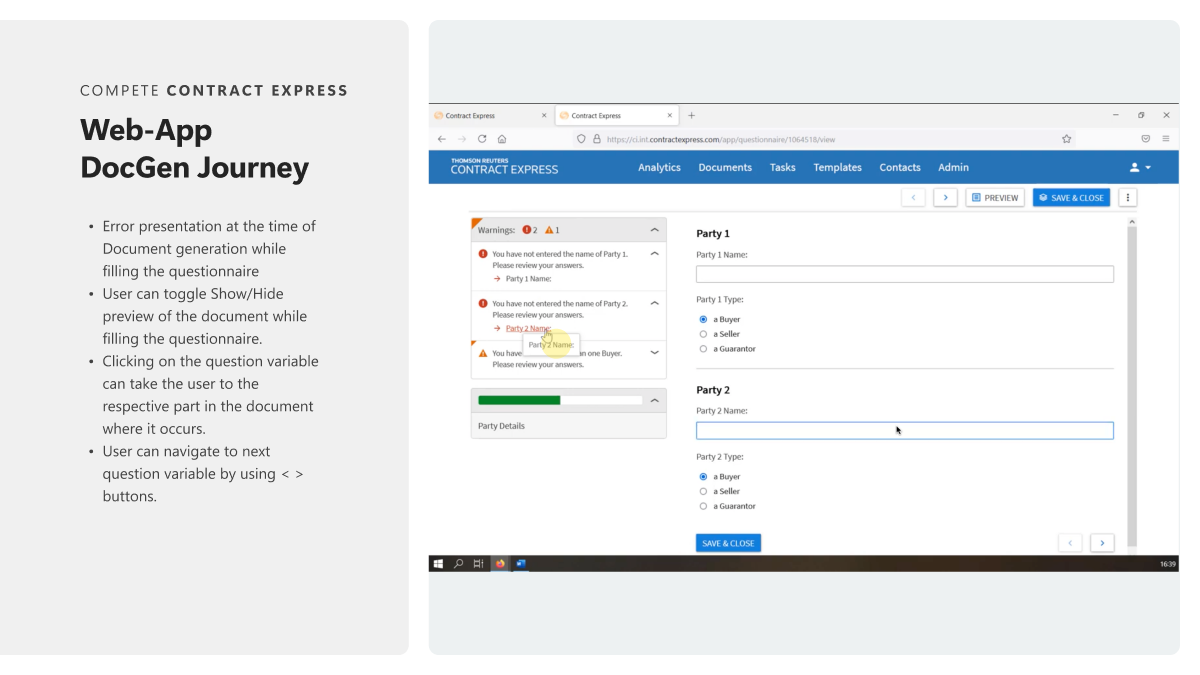Click the tracking protection shield icon
The height and width of the screenshot is (675, 1200).
(x=582, y=139)
